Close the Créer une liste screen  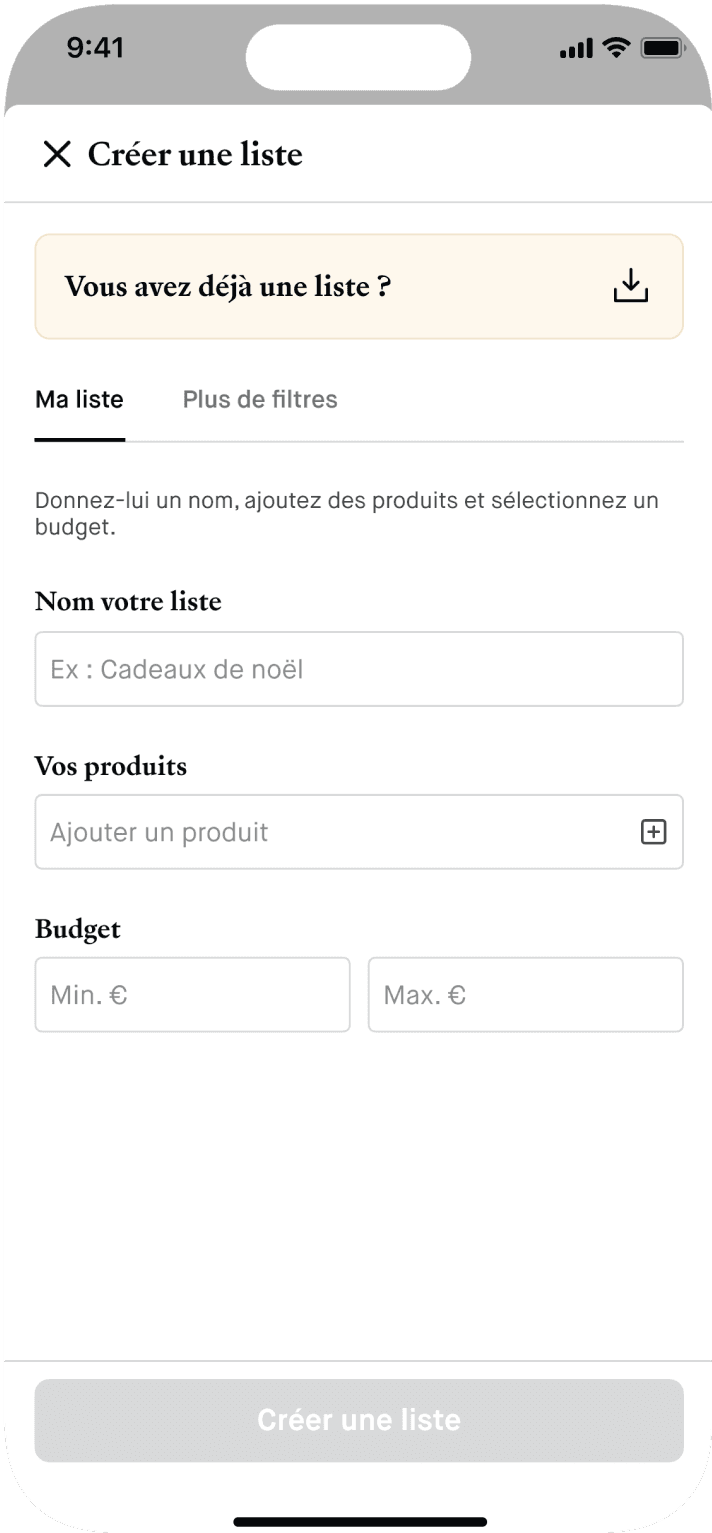[x=57, y=155]
